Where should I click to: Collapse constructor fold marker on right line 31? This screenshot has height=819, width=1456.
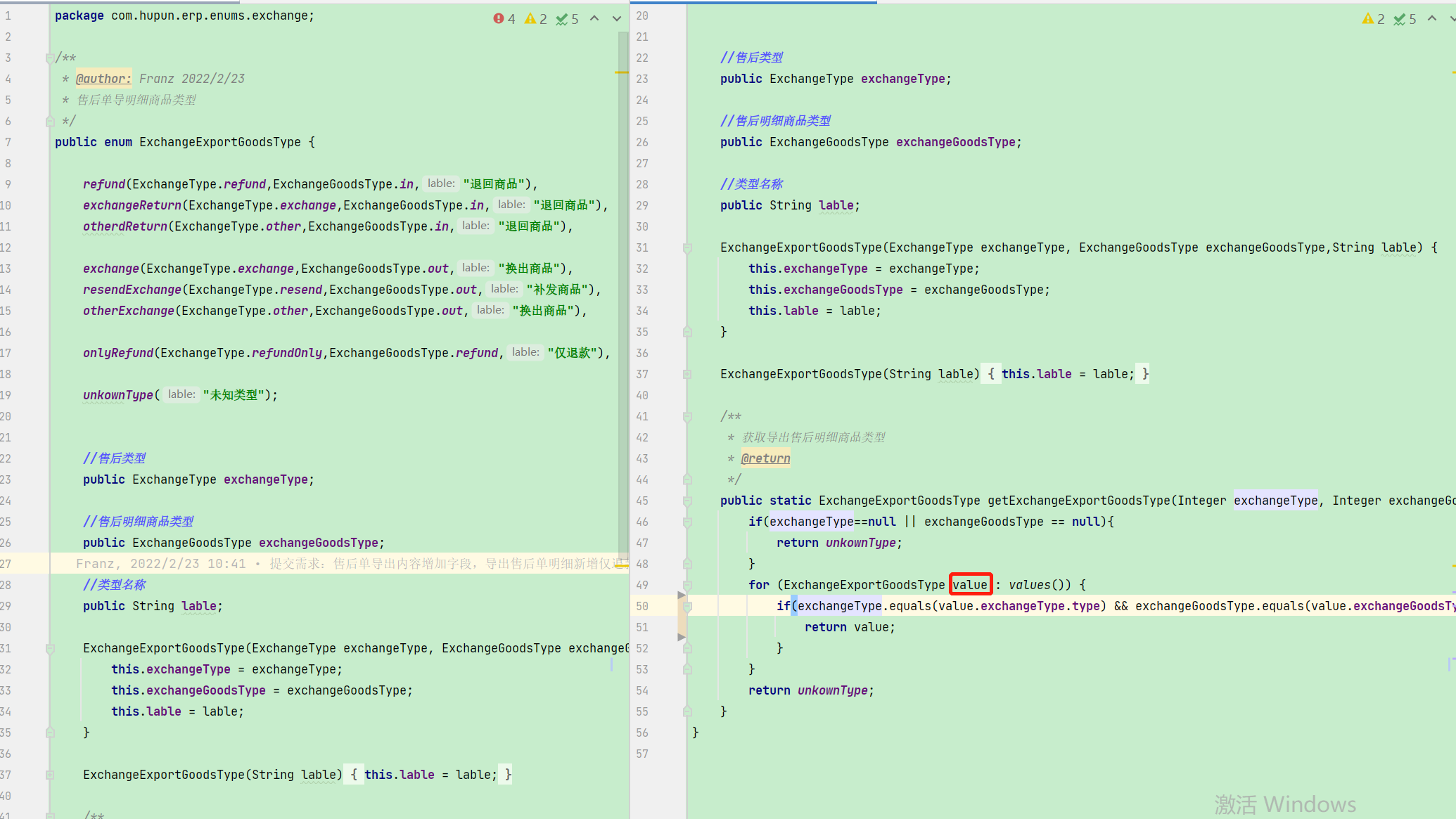(x=687, y=248)
